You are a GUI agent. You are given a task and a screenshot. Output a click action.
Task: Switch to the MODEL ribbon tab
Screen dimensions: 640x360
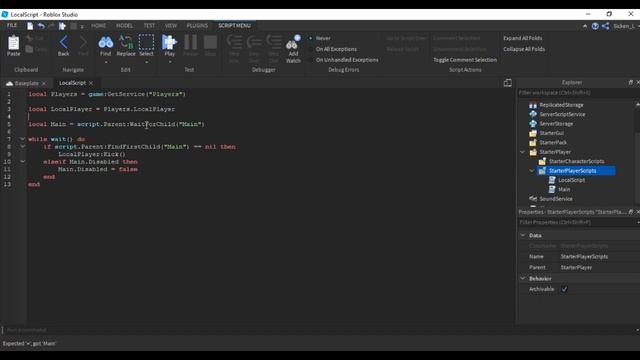click(124, 25)
